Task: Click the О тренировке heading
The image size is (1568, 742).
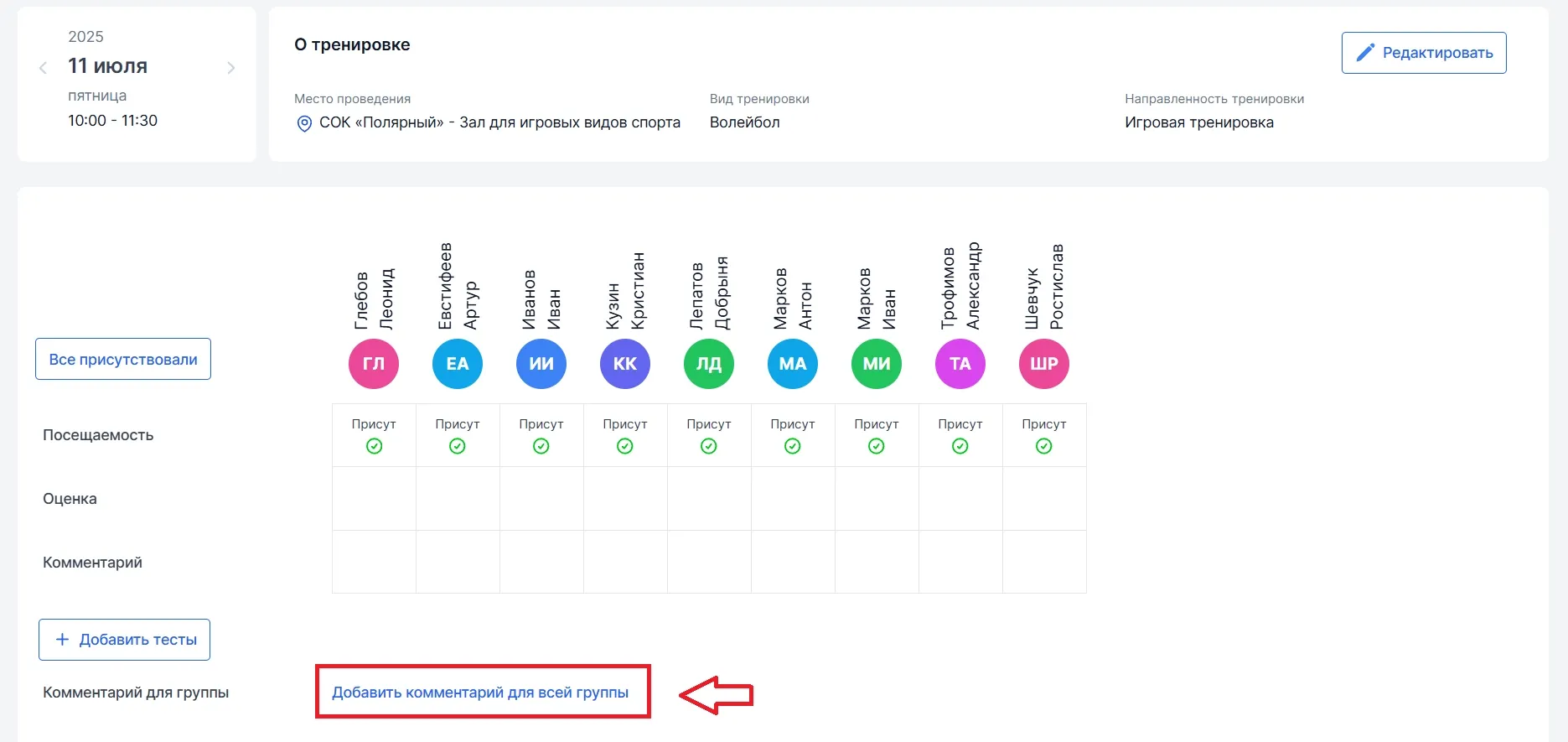Action: pyautogui.click(x=352, y=45)
